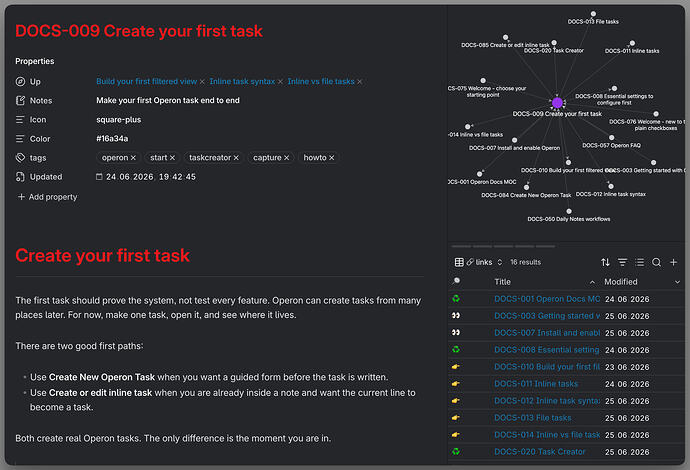Screen dimensions: 690x470
Task: Click the Updated property clock icon
Action: pyautogui.click(x=20, y=177)
